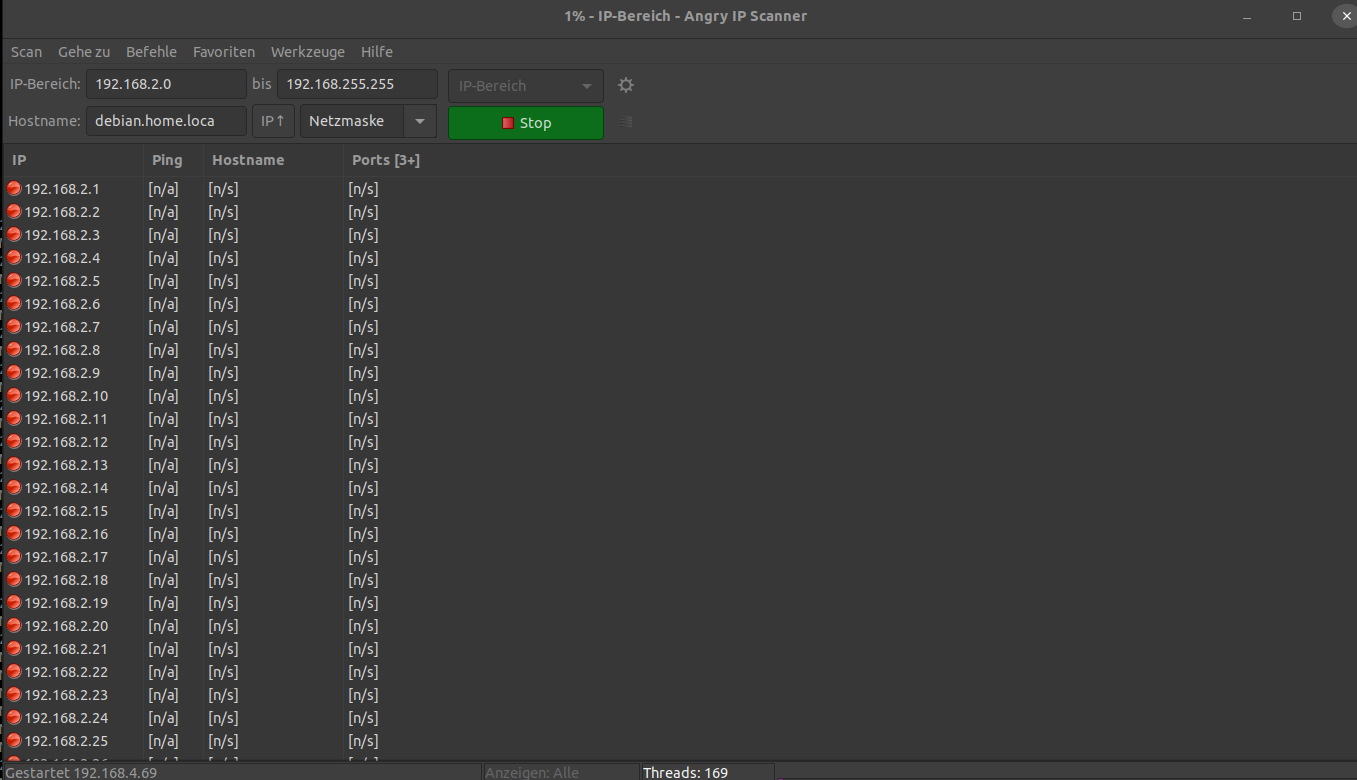The image size is (1357, 780).
Task: Open the scan preferences gear icon
Action: coord(626,85)
